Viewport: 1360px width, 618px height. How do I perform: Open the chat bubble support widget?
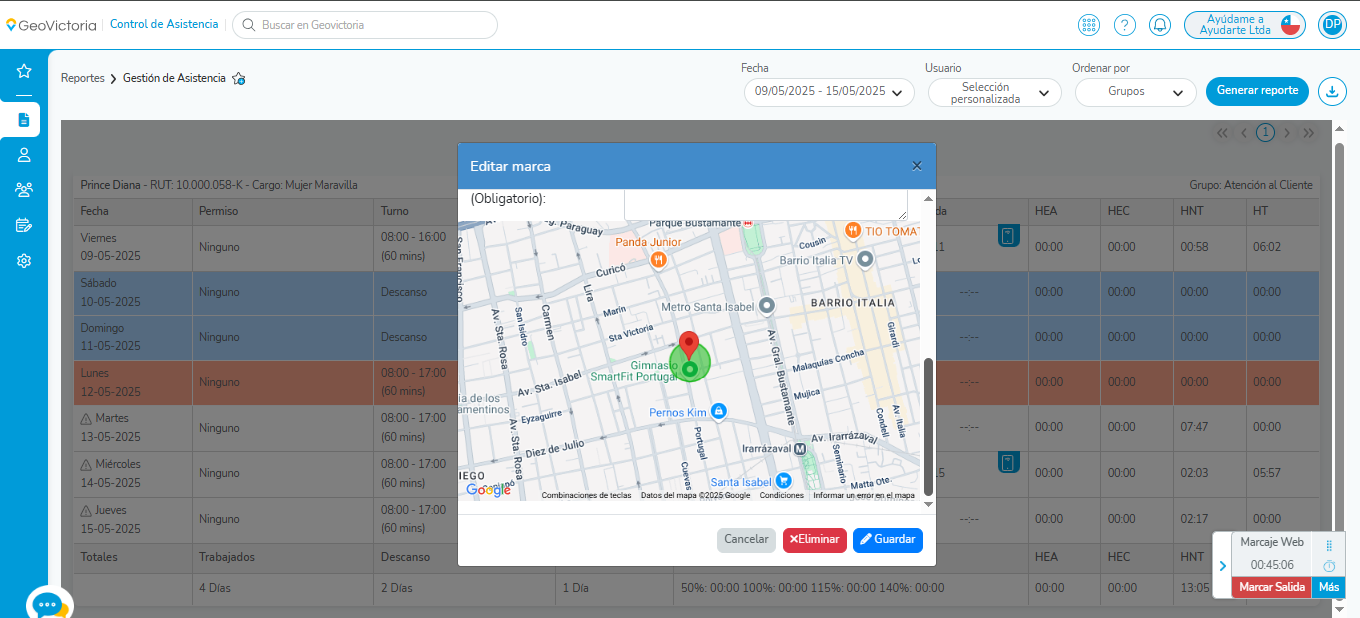(x=48, y=606)
